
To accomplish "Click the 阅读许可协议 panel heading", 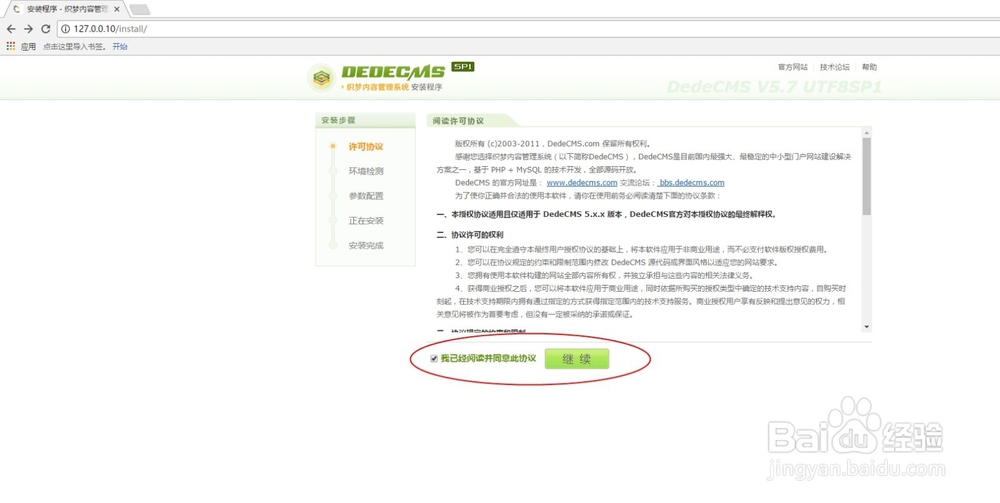I will pyautogui.click(x=458, y=120).
